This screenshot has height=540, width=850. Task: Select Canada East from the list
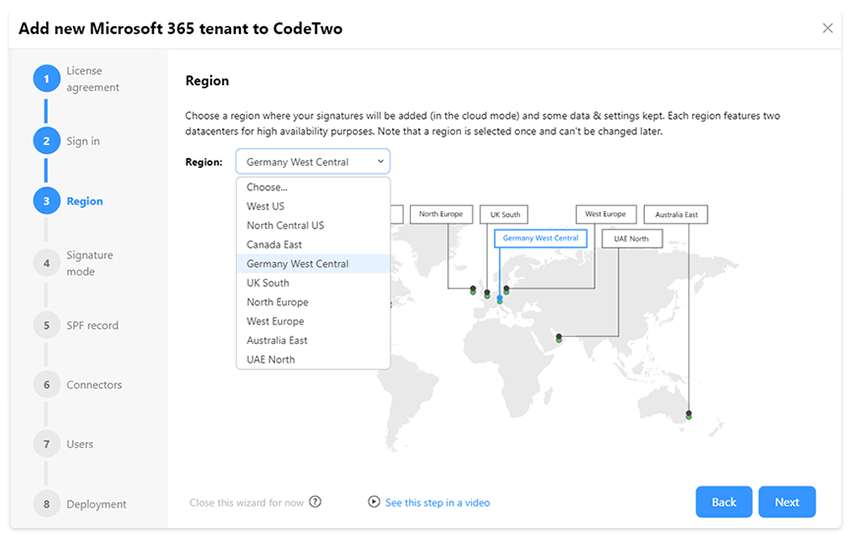pos(313,245)
